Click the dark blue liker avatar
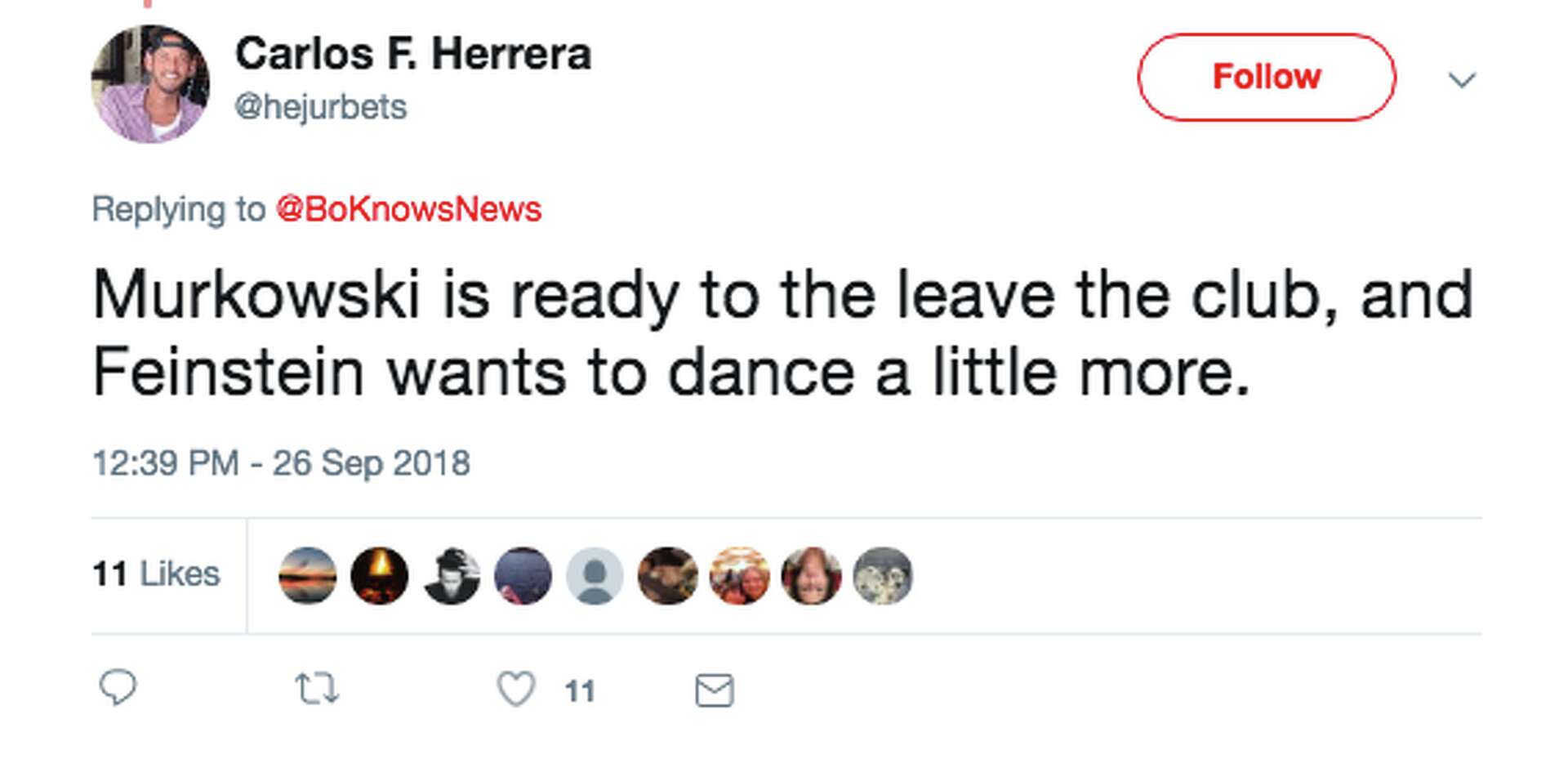The width and height of the screenshot is (1568, 768). [x=523, y=576]
